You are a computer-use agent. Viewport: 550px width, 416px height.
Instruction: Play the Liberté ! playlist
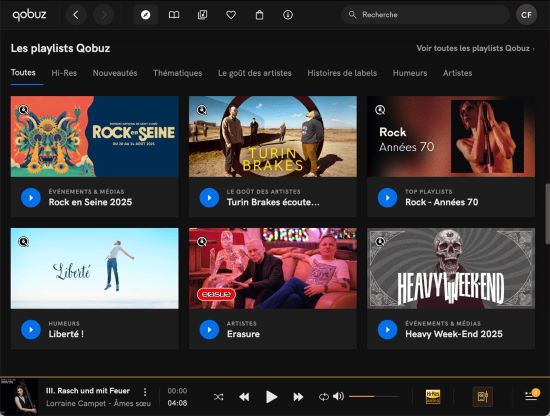click(x=31, y=329)
